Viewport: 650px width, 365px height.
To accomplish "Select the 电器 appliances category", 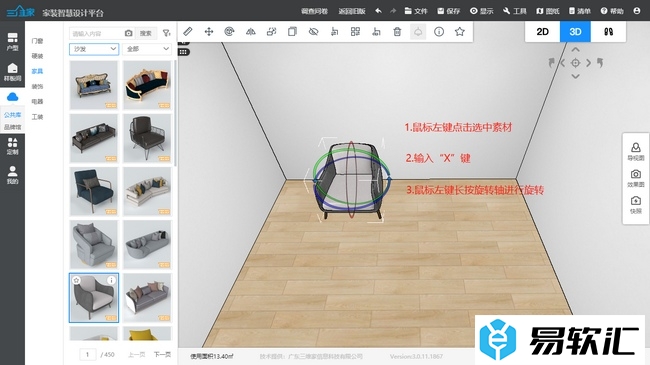I will pos(37,102).
